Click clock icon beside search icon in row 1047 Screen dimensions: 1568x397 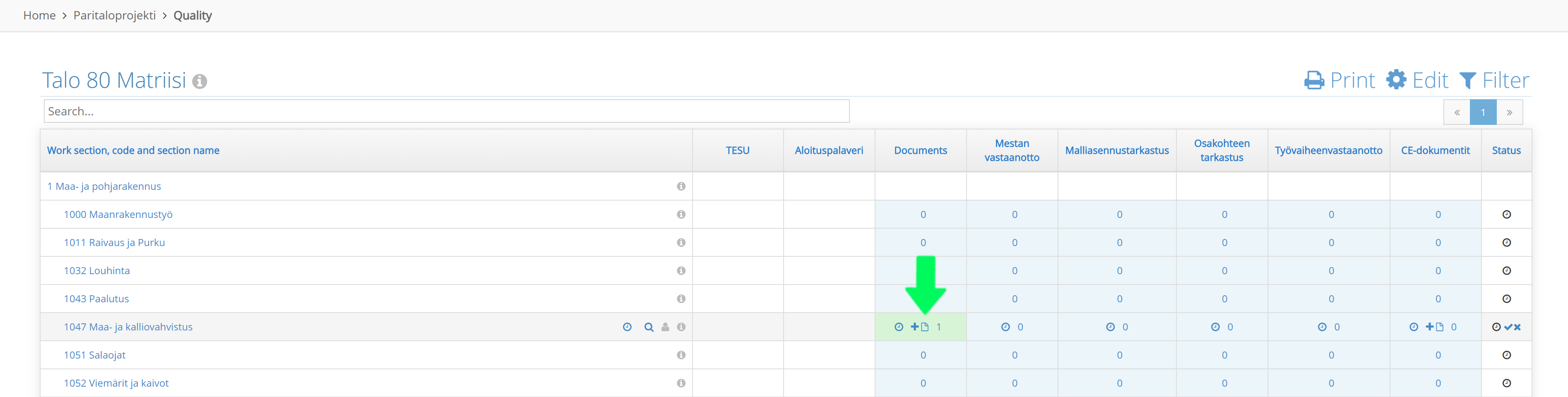click(627, 327)
